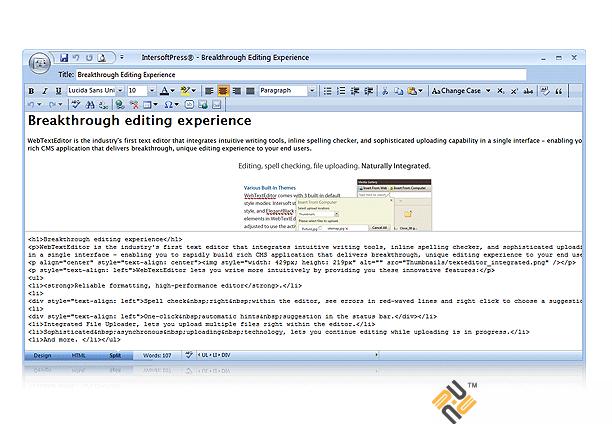Remove hyperlink with the red X icon
The height and width of the screenshot is (424, 612).
click(134, 105)
